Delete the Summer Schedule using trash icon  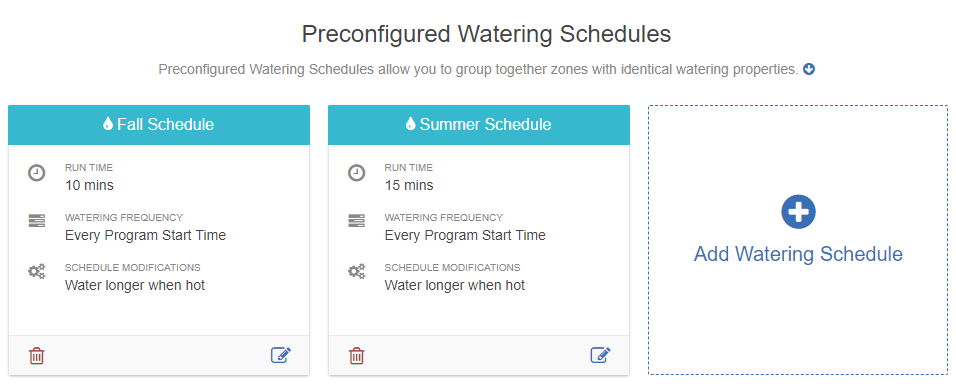(356, 355)
